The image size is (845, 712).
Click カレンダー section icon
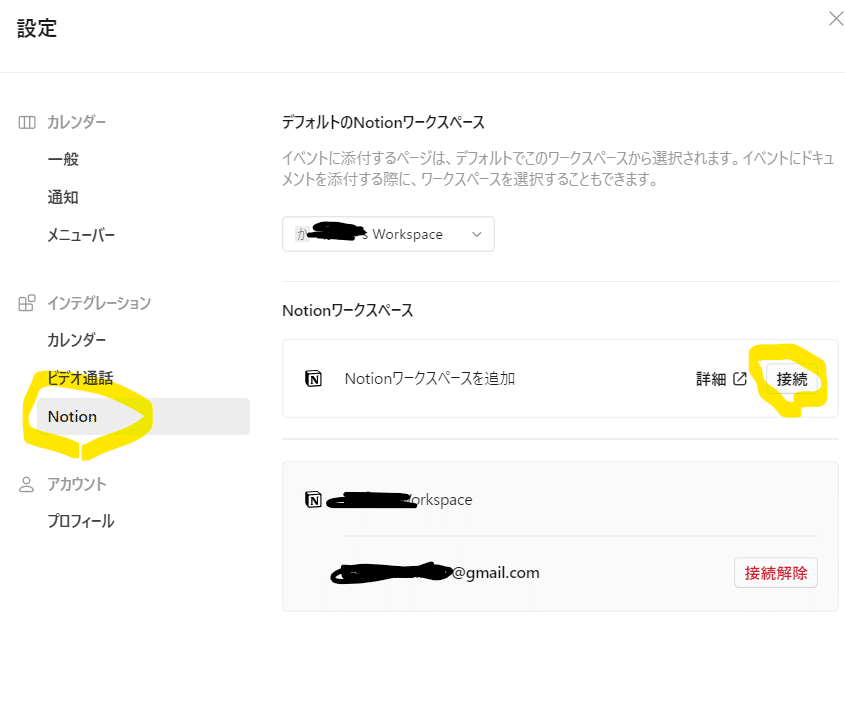27,122
